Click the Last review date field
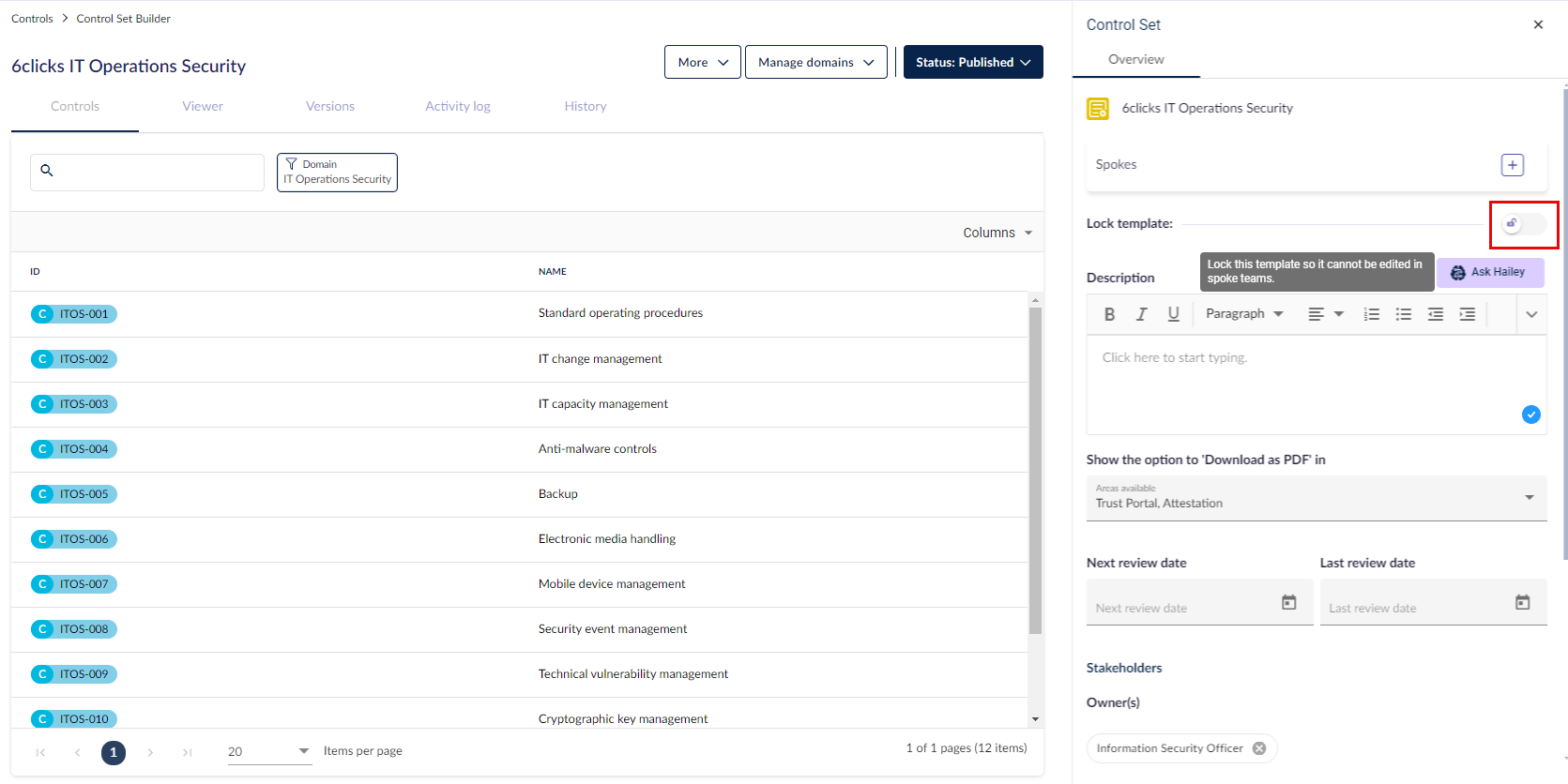Screen dimensions: 1568x784 [1433, 602]
